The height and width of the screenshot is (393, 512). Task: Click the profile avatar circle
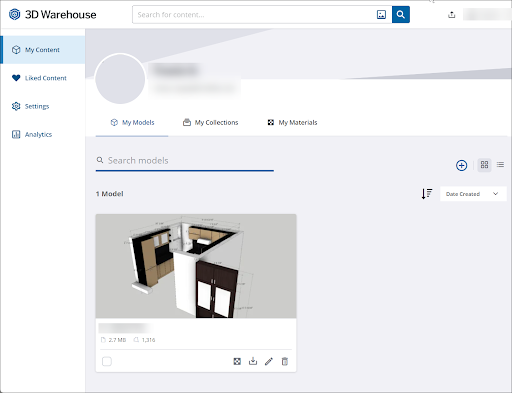120,79
